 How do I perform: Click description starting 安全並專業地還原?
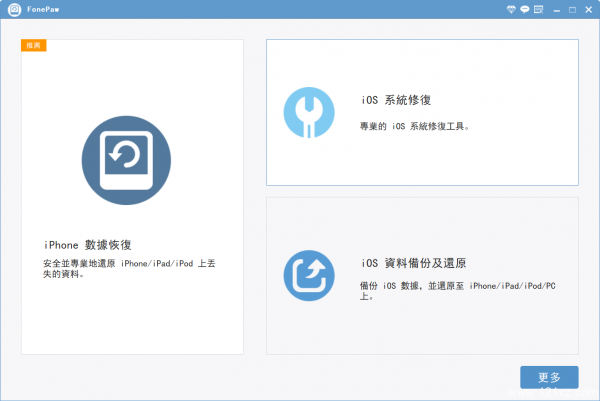[x=129, y=269]
